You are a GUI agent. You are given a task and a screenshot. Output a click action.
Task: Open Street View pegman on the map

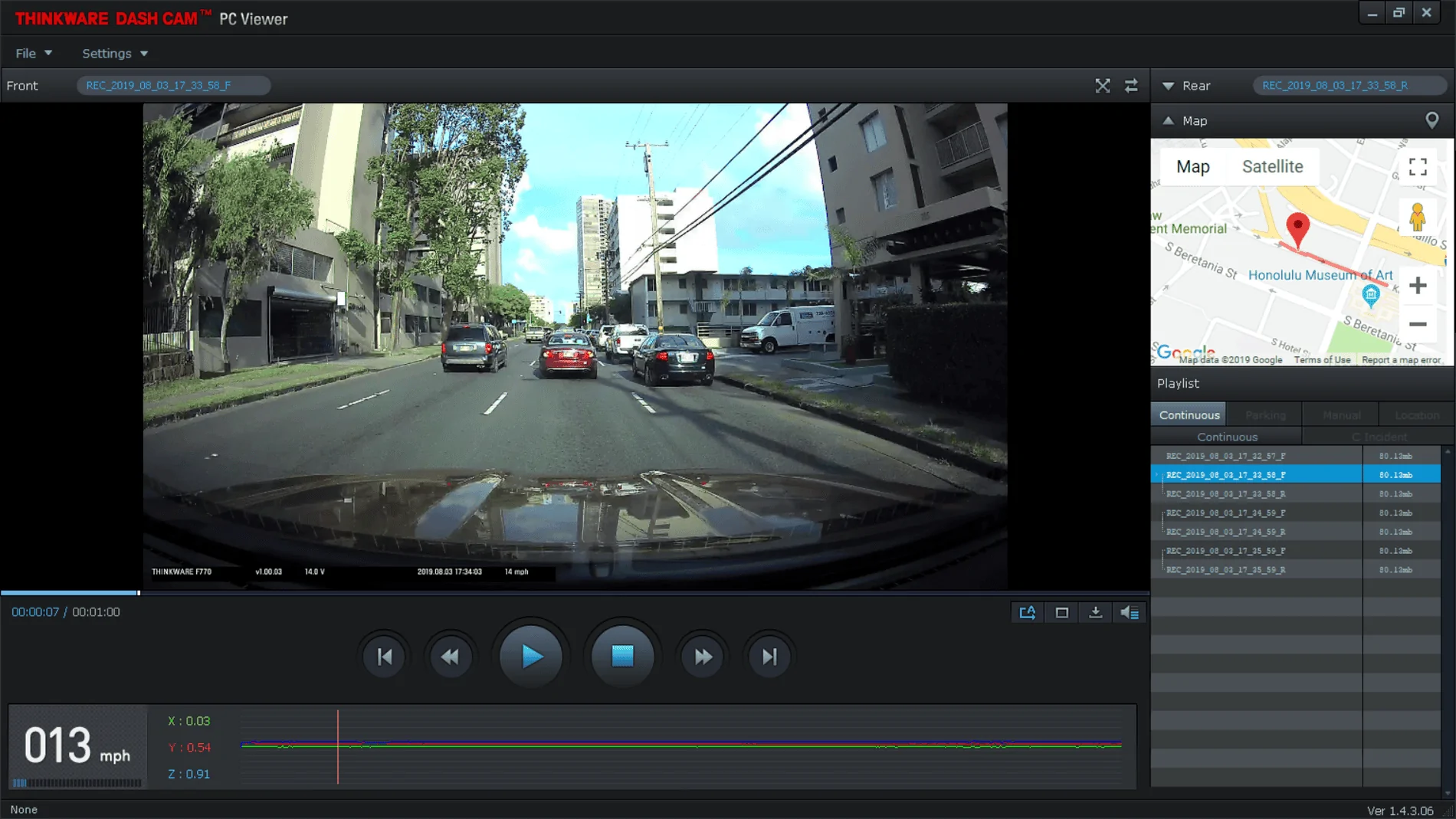[x=1418, y=217]
